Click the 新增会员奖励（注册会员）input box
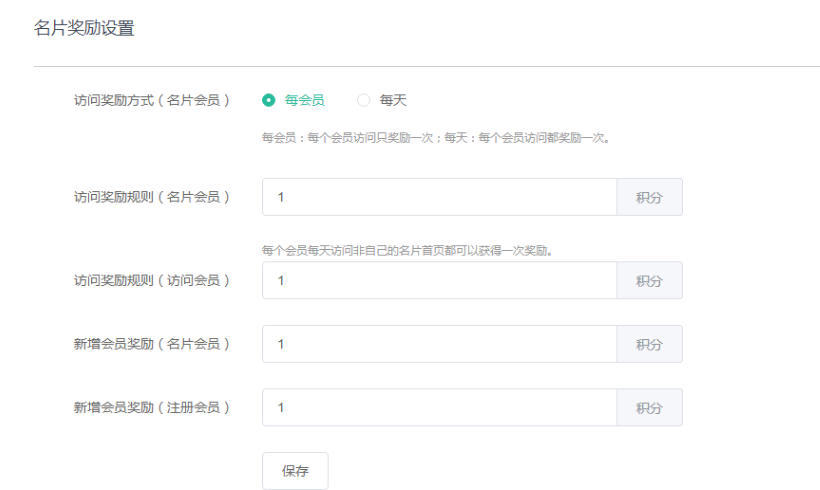Image resolution: width=820 pixels, height=490 pixels. (439, 408)
